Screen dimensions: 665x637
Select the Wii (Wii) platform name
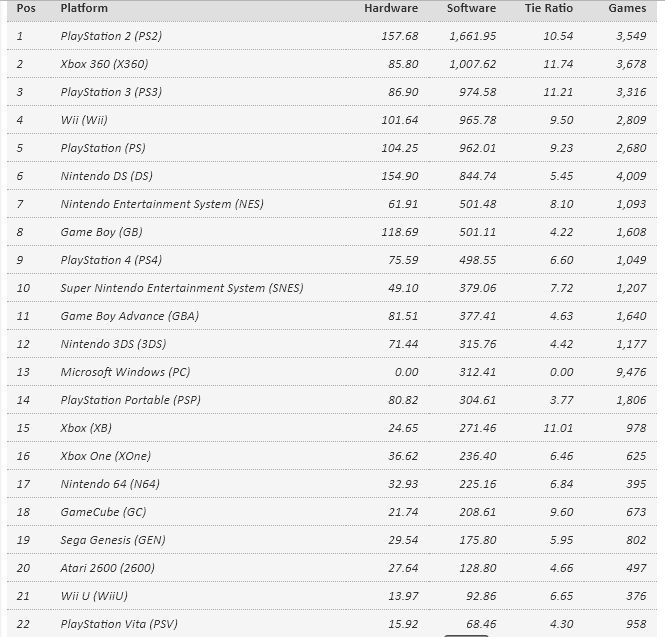tap(84, 120)
